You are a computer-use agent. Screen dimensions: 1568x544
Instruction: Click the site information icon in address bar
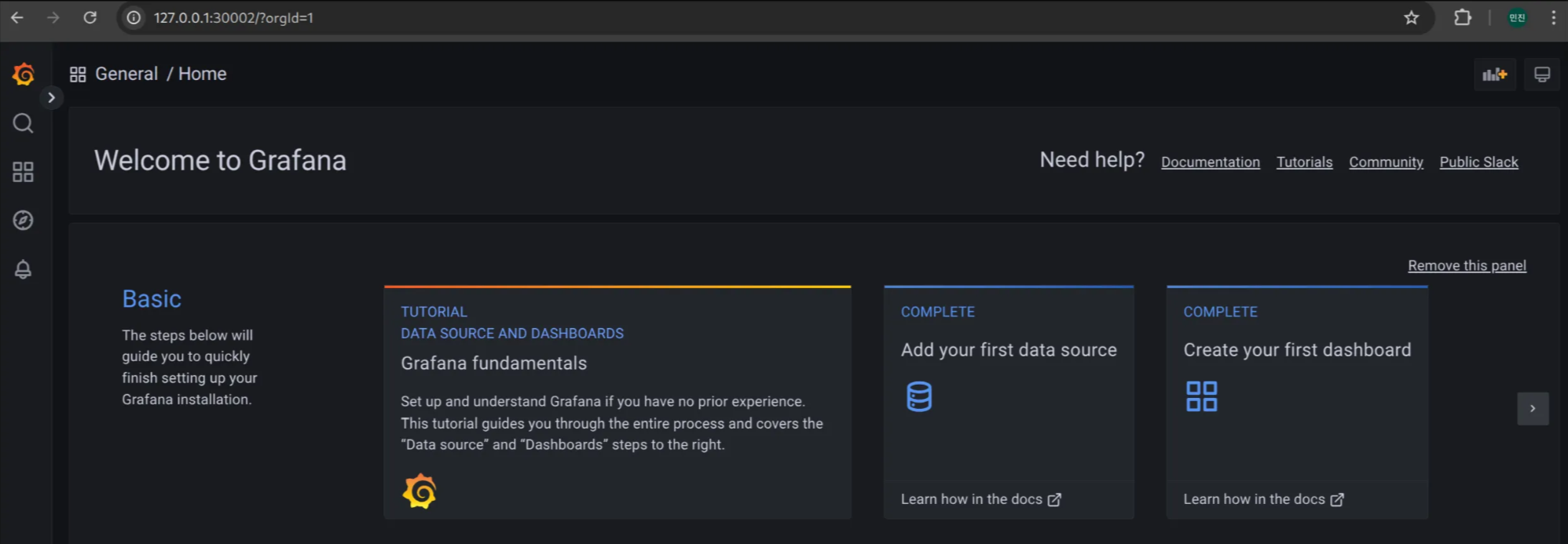coord(134,18)
